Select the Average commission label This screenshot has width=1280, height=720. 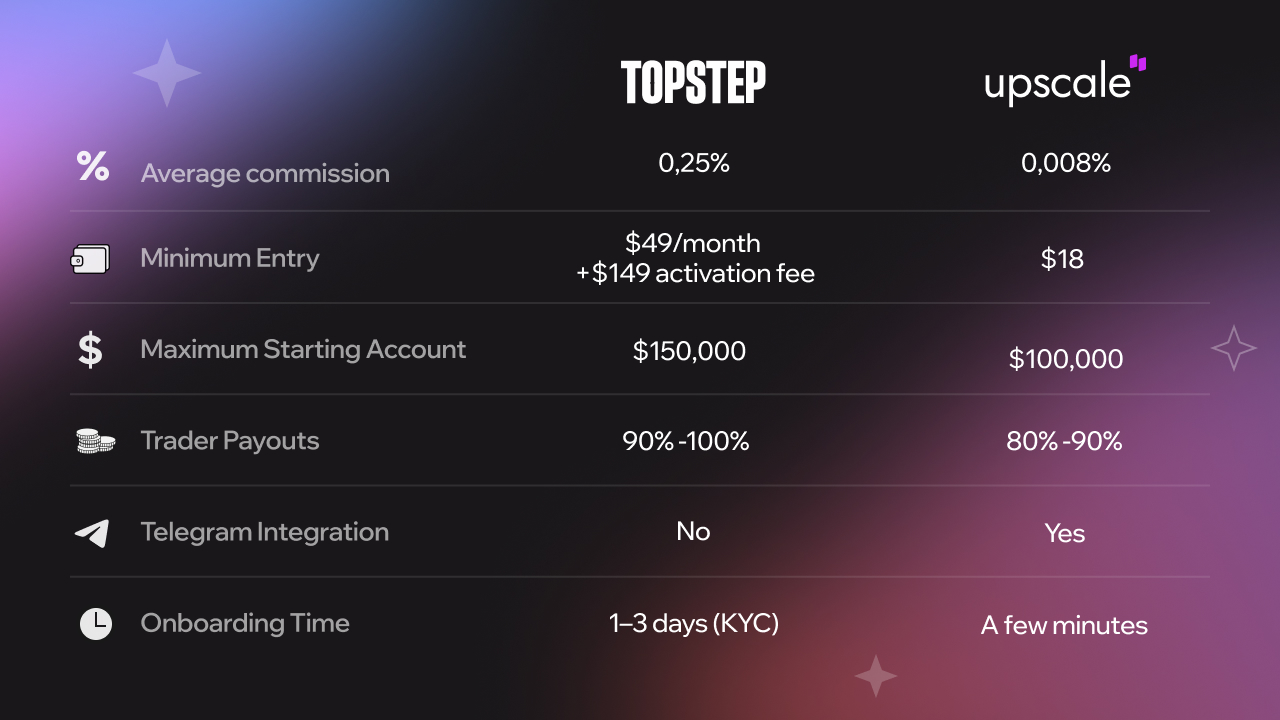point(265,173)
